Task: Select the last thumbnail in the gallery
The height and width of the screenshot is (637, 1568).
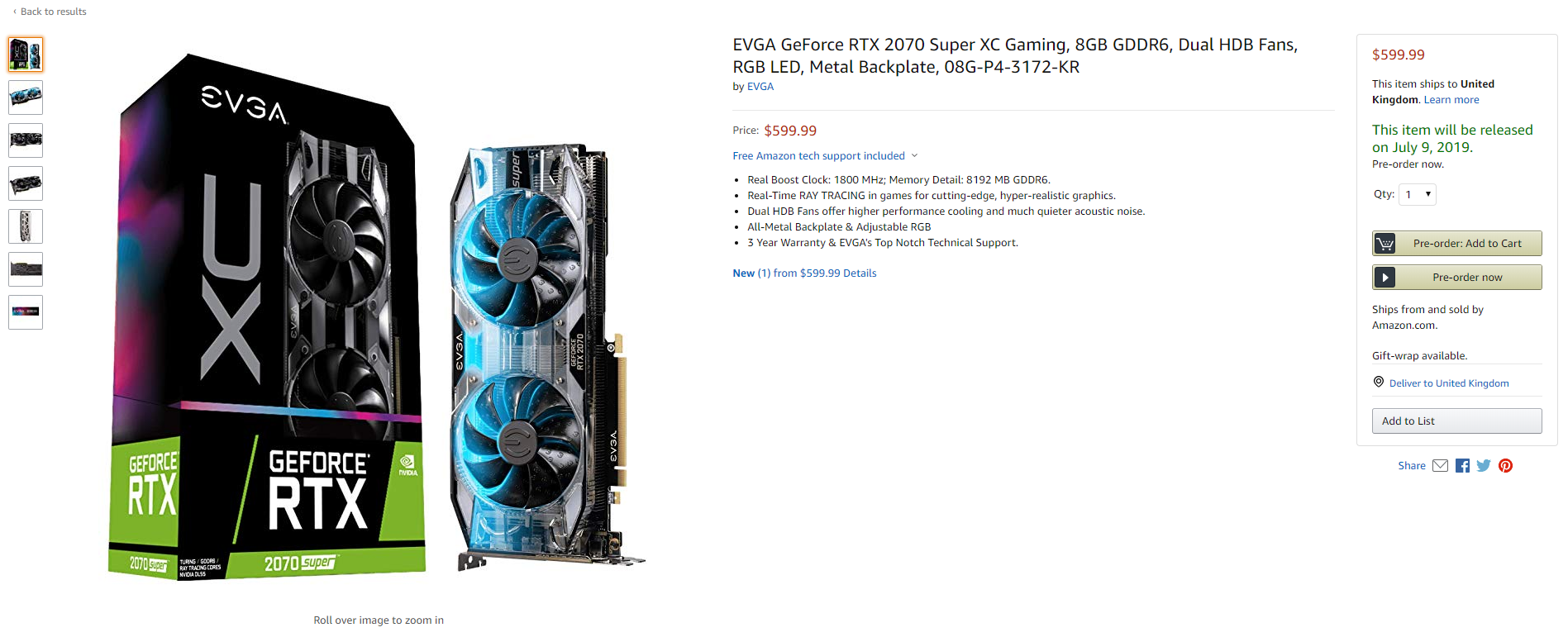Action: (x=26, y=312)
